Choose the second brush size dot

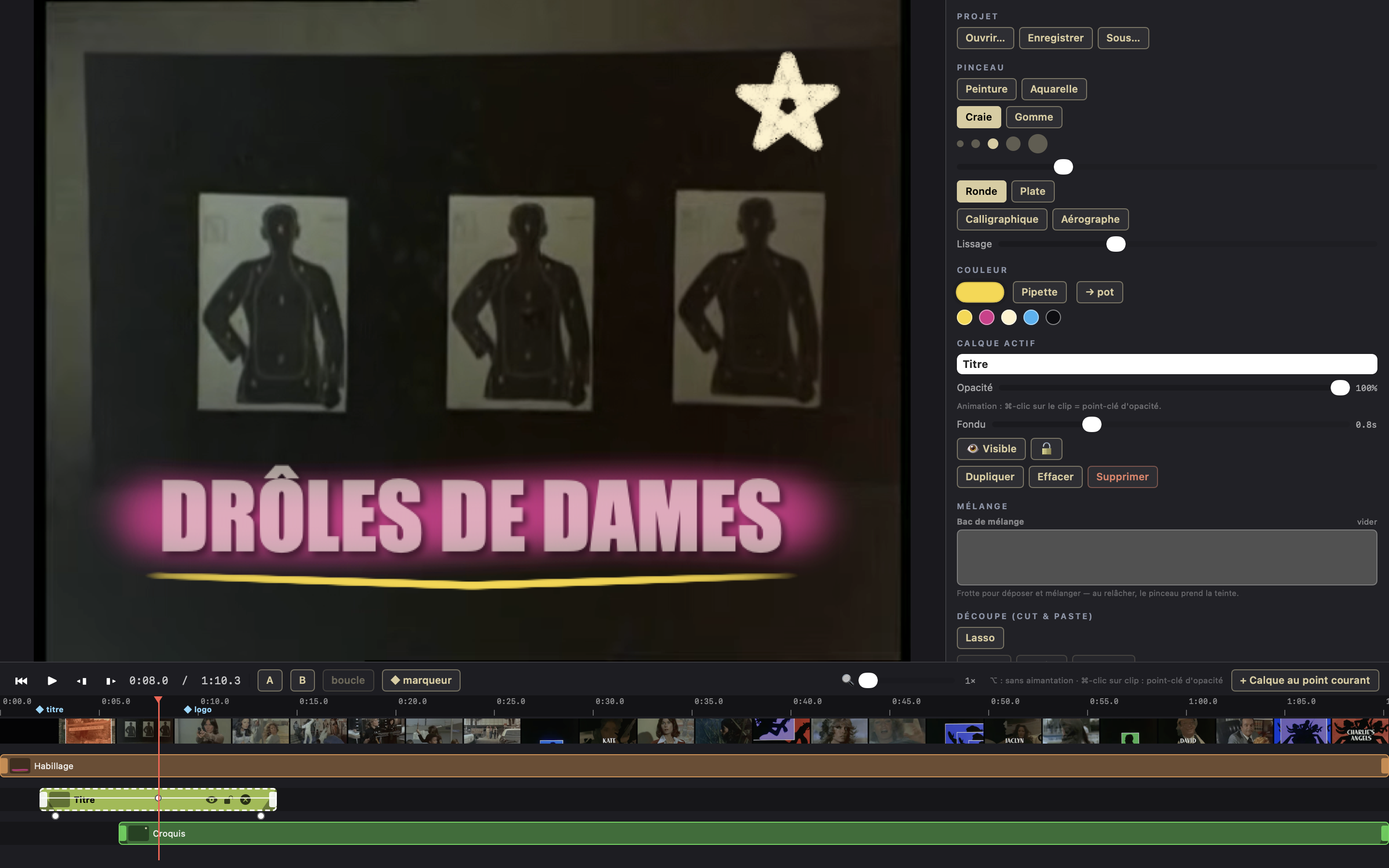[976, 144]
